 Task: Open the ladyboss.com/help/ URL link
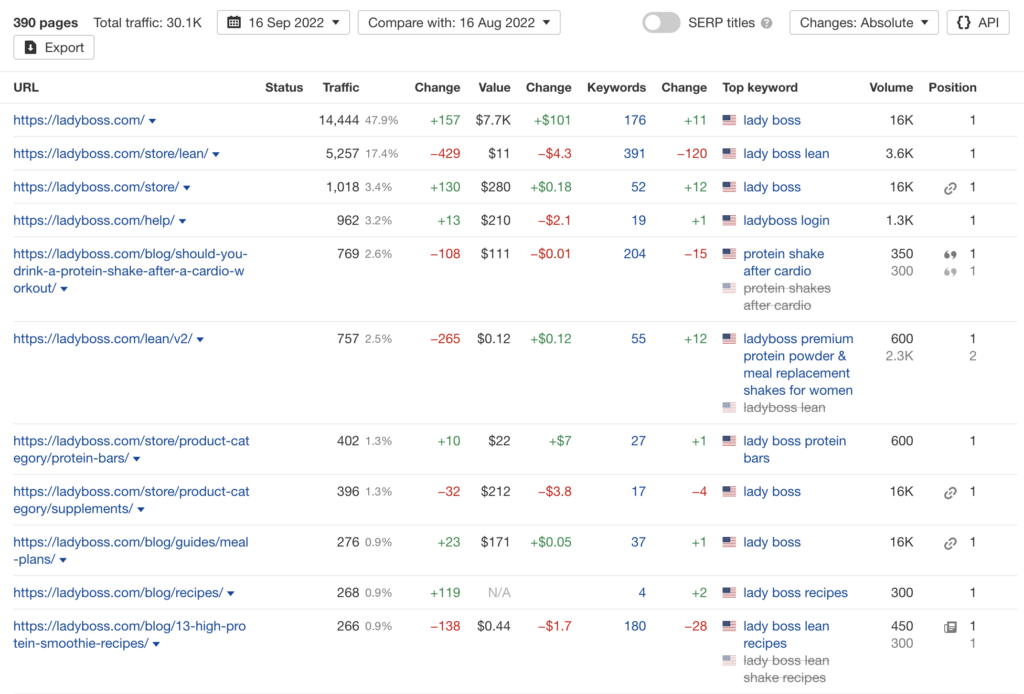94,220
